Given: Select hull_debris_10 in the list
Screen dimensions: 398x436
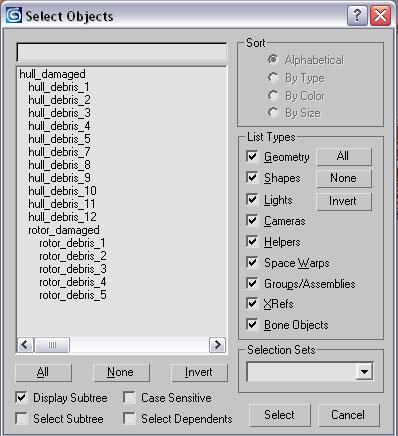Looking at the screenshot, I should (62, 191).
